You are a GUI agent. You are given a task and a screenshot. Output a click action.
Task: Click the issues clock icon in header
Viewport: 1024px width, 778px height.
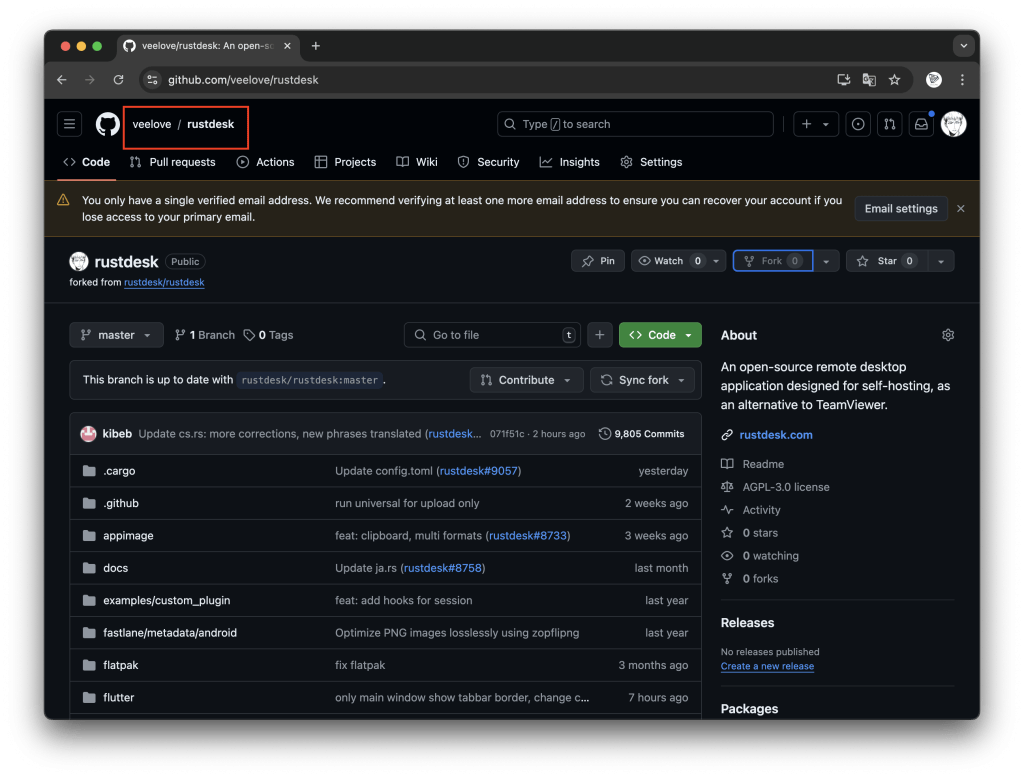[858, 124]
